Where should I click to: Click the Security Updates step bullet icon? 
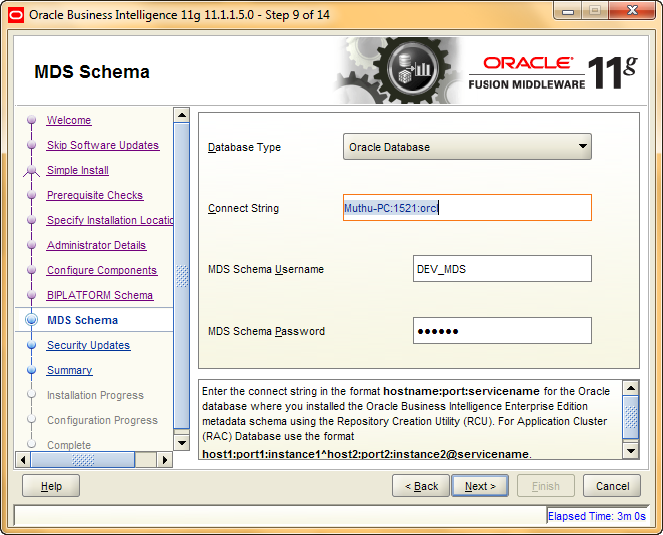click(31, 345)
